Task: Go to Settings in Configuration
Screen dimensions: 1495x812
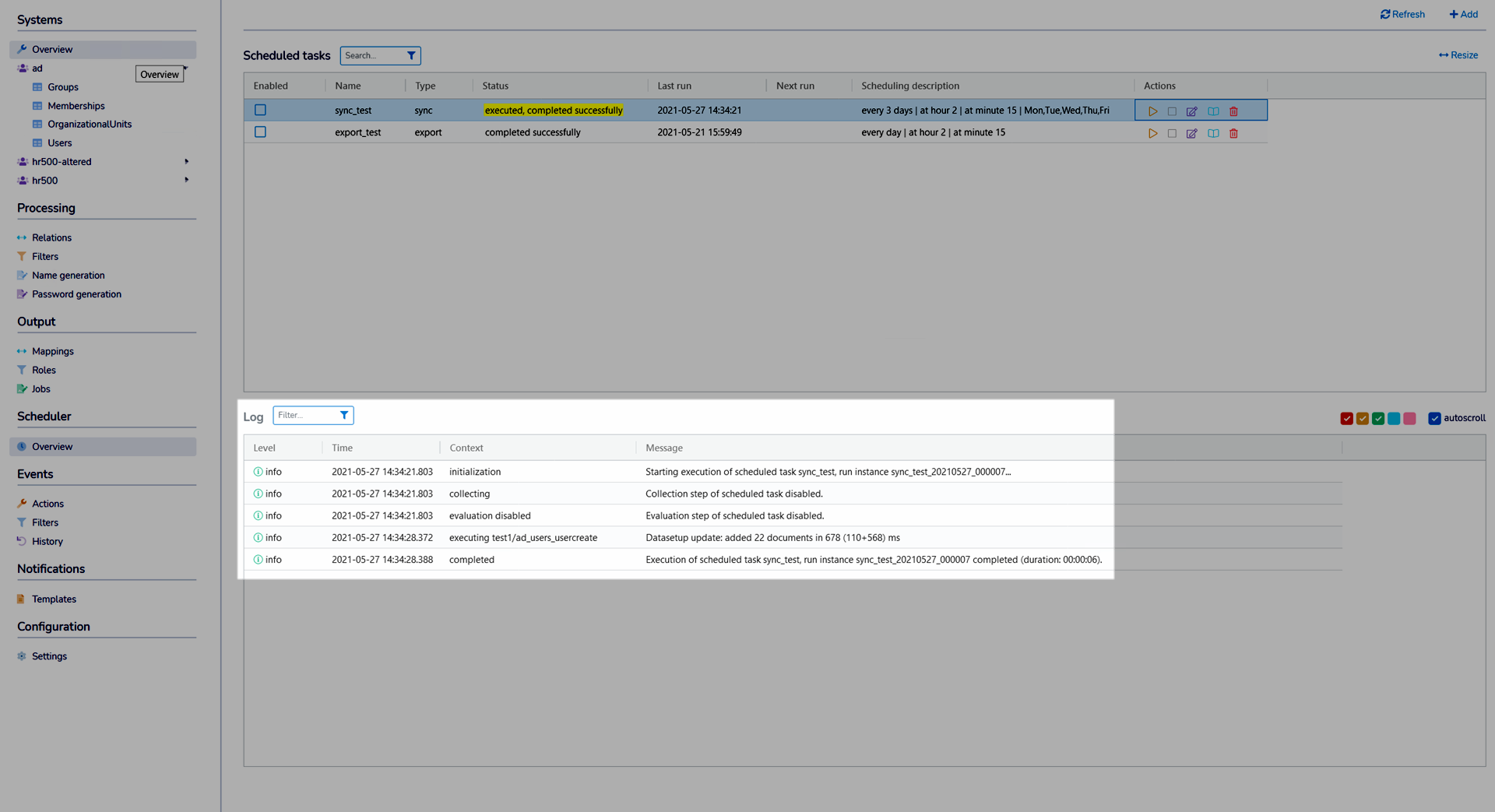Action: pos(49,656)
